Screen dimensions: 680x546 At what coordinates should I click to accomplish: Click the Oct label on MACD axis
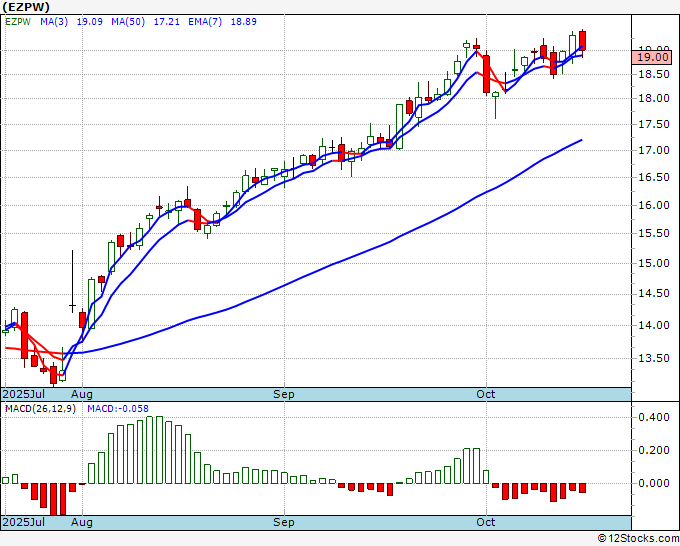[x=485, y=522]
